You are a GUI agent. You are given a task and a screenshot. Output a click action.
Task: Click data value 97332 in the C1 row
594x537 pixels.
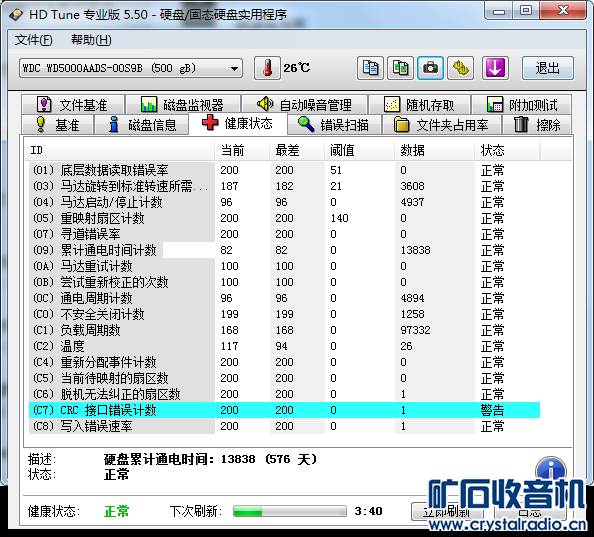point(415,330)
